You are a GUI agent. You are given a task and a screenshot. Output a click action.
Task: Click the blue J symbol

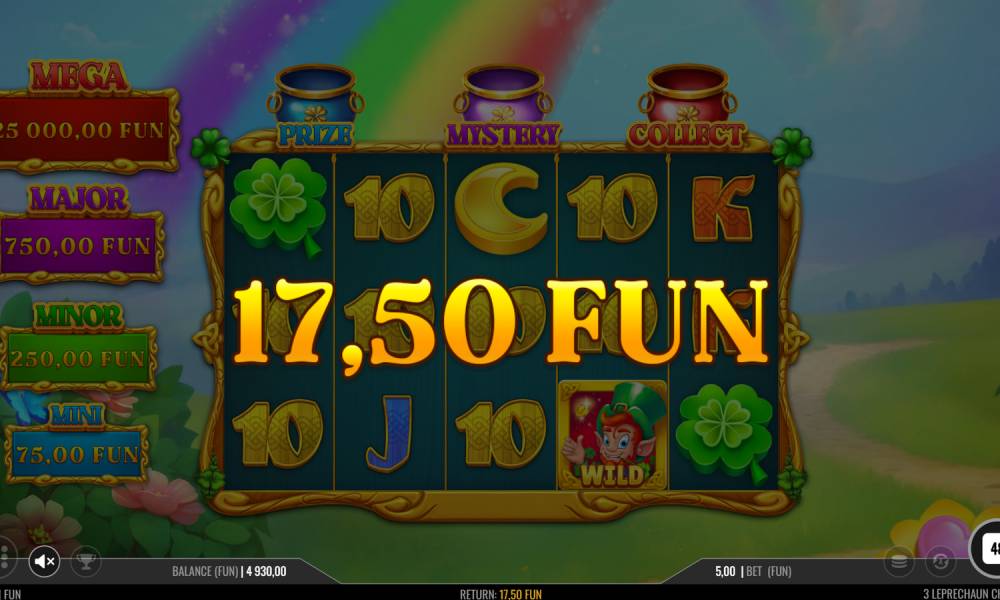click(390, 432)
